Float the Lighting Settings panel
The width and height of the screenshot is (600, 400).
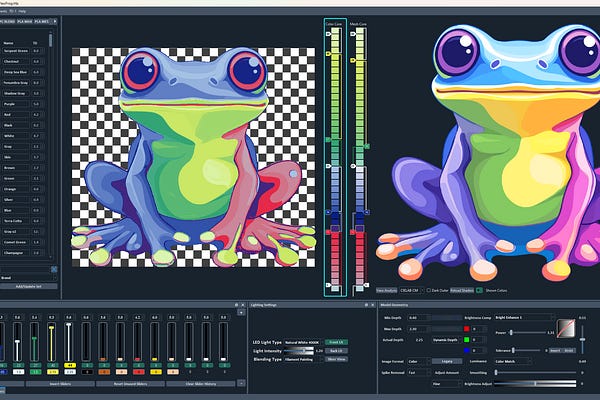tap(366, 305)
